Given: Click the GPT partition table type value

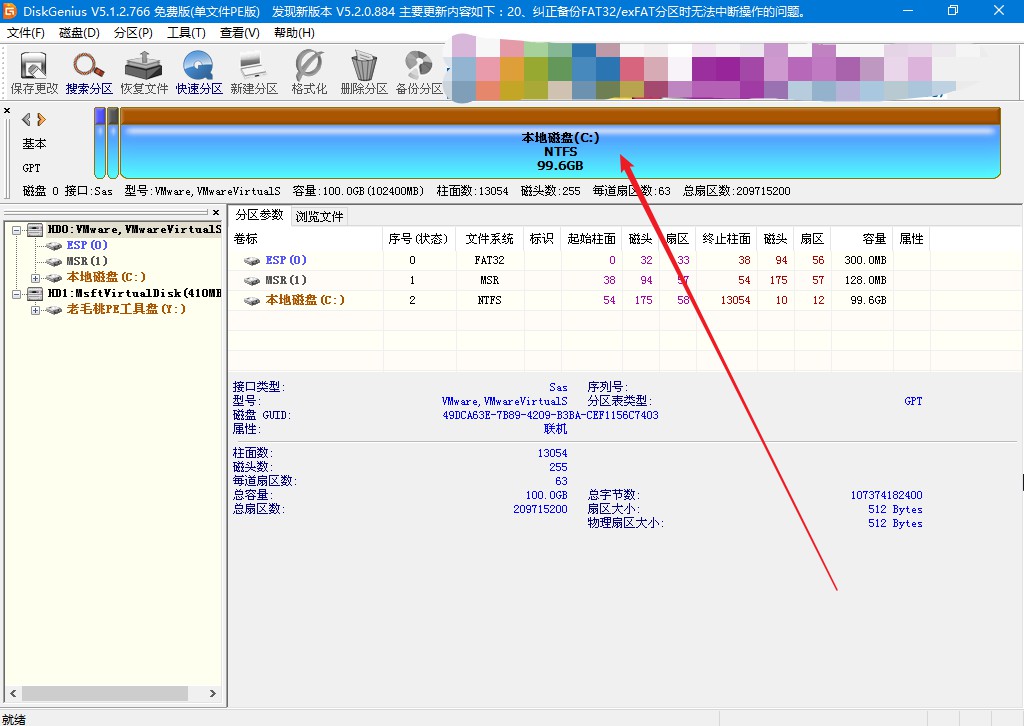Looking at the screenshot, I should click(913, 401).
